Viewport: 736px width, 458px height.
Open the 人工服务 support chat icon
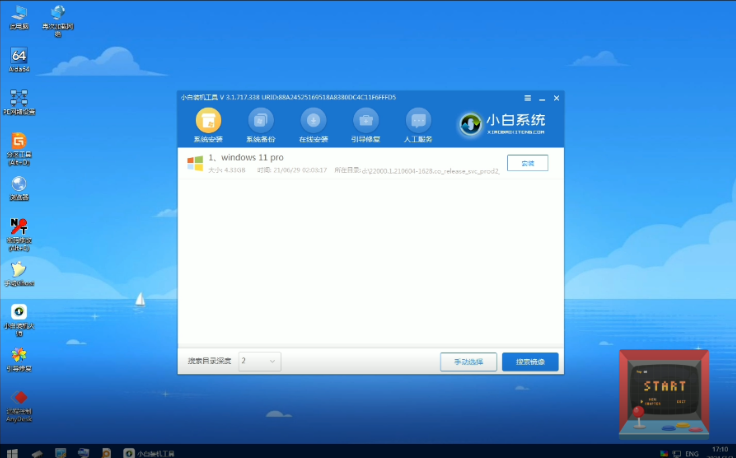[418, 121]
